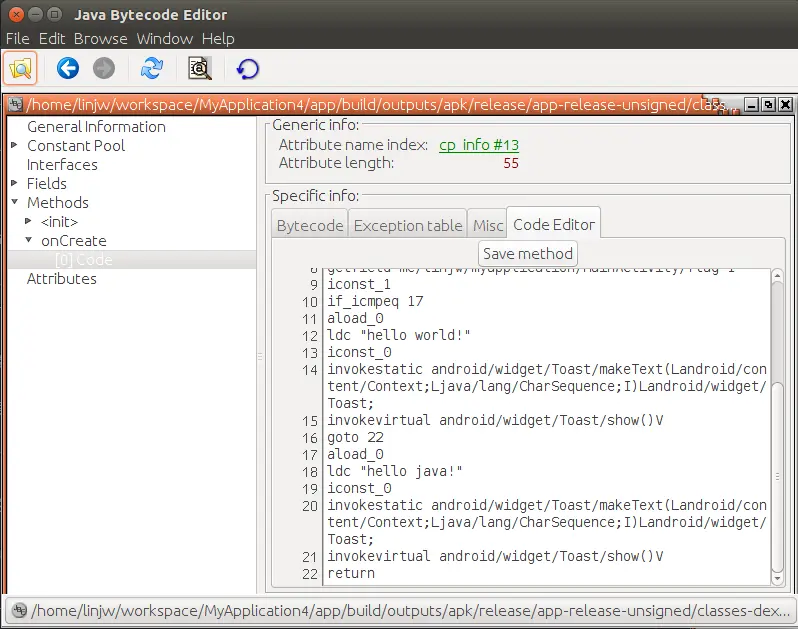Select General Information in the tree
The width and height of the screenshot is (798, 629).
96,126
